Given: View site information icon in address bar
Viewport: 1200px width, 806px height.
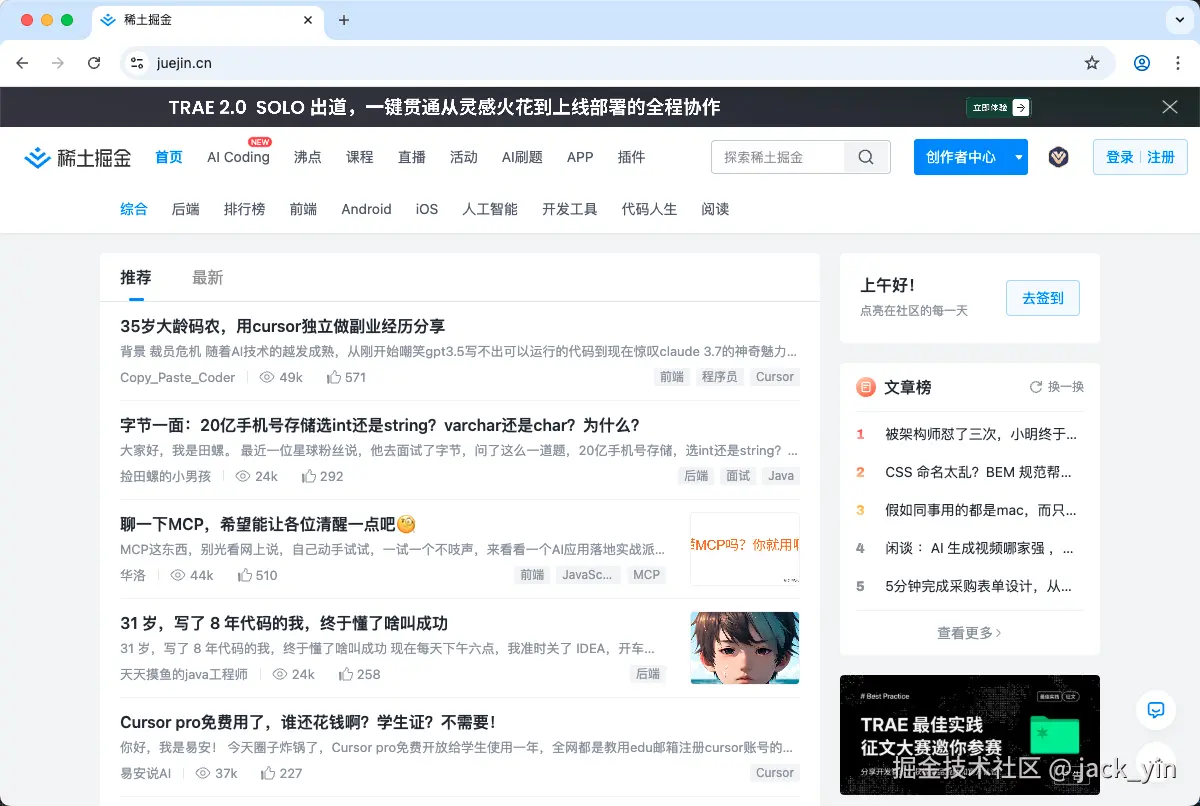Looking at the screenshot, I should point(138,63).
